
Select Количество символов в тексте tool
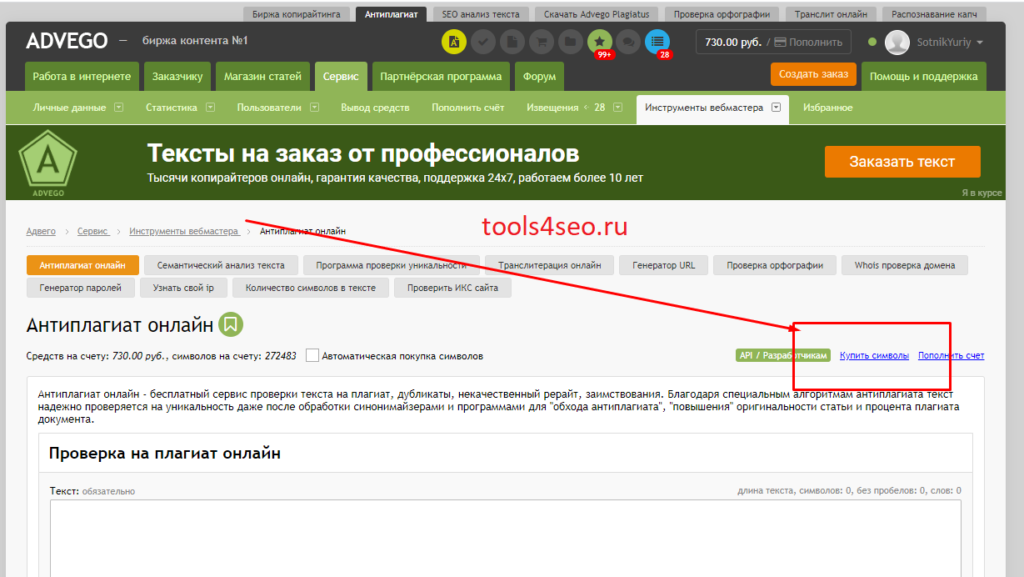point(310,287)
